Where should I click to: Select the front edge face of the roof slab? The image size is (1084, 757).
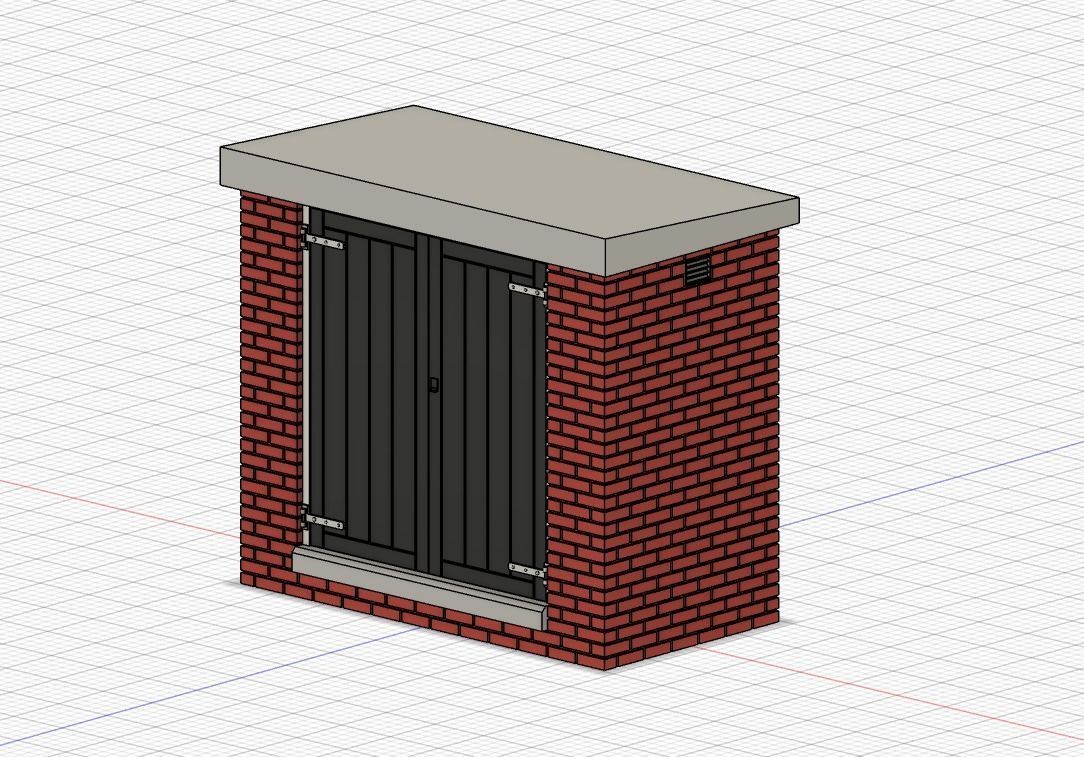coord(413,211)
